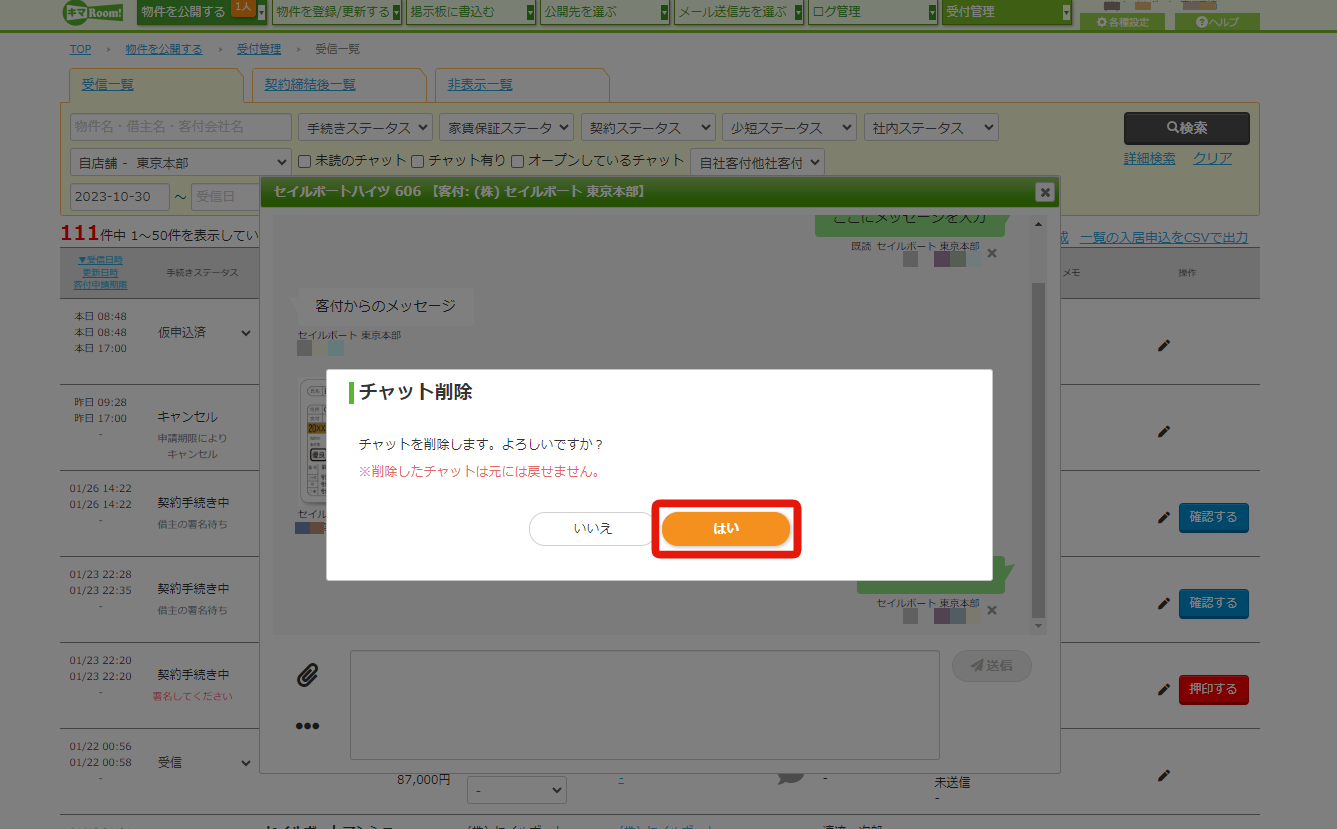This screenshot has height=829, width=1337.
Task: Edit 受信 row with pencil icon
Action: click(x=1163, y=775)
